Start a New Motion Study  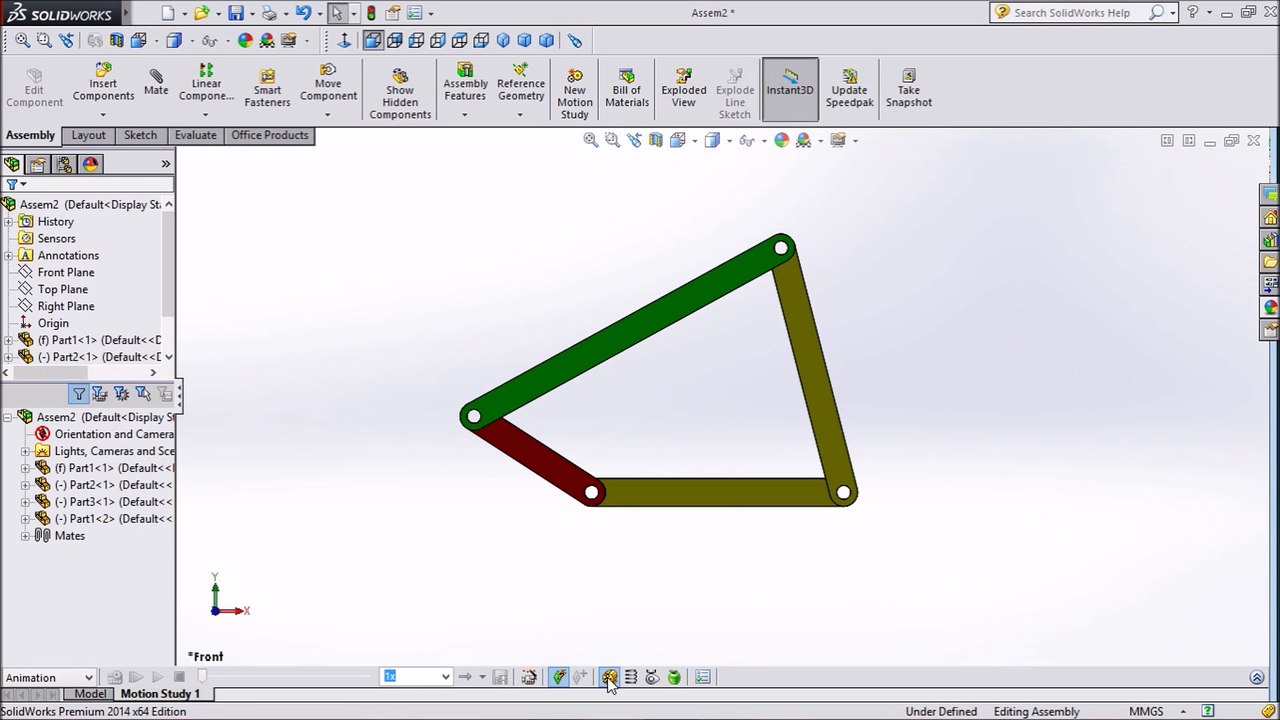click(x=575, y=94)
